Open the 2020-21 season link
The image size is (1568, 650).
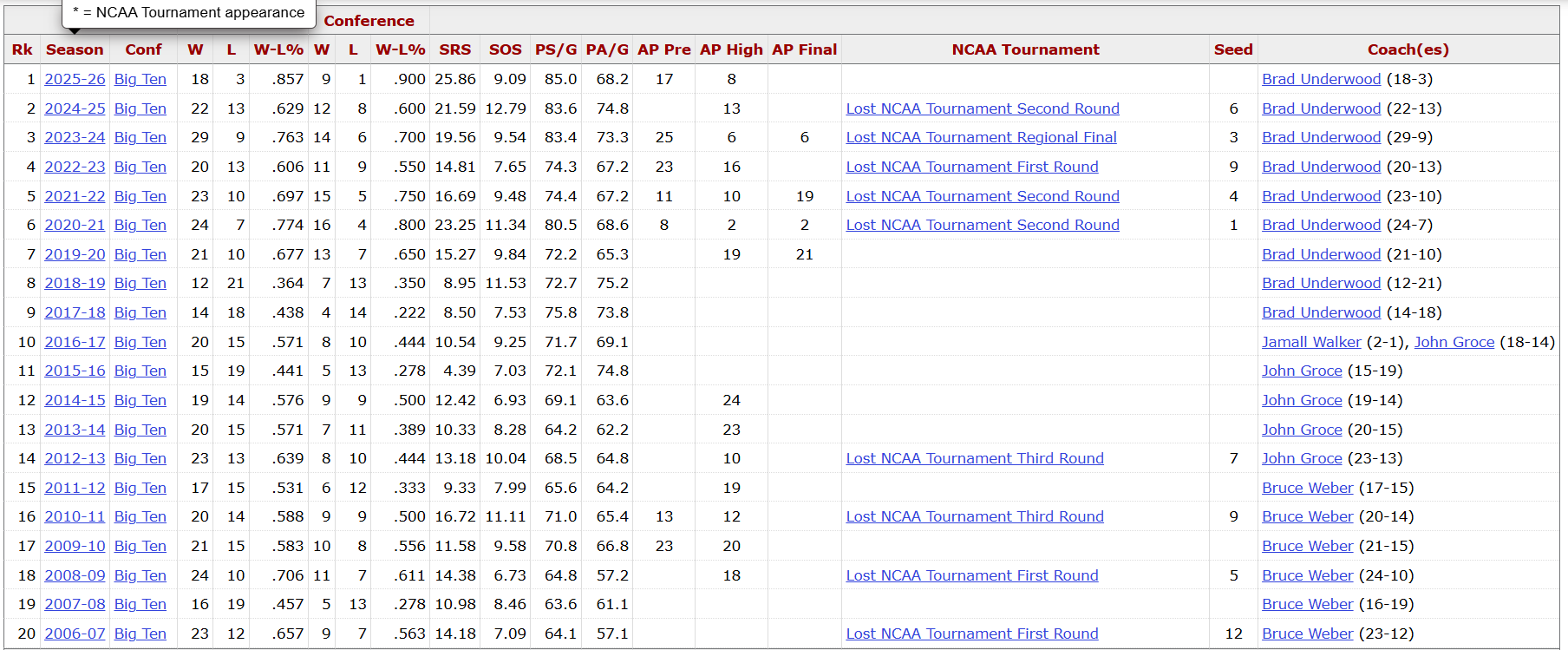tap(75, 225)
